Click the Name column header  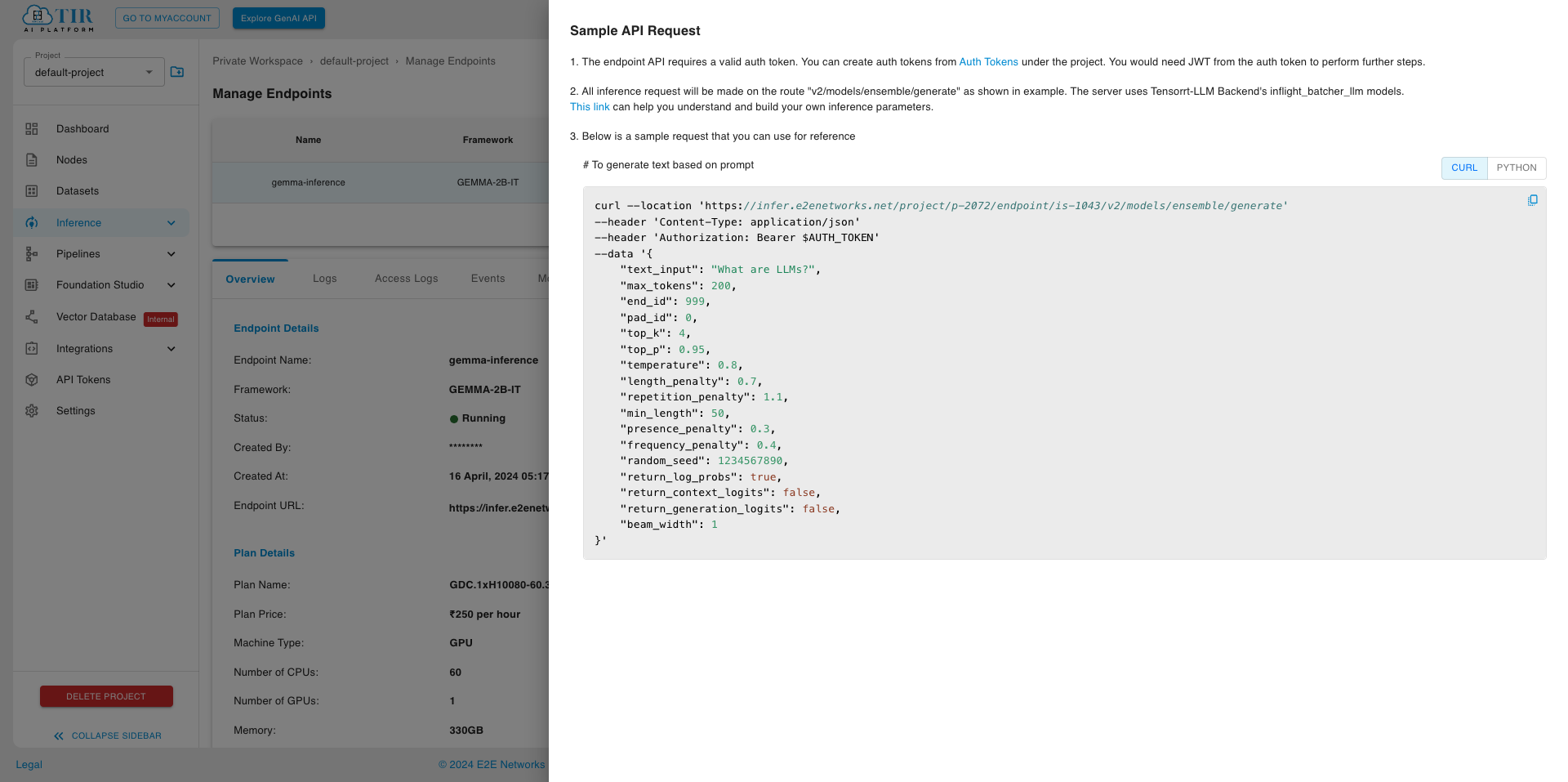(x=308, y=141)
